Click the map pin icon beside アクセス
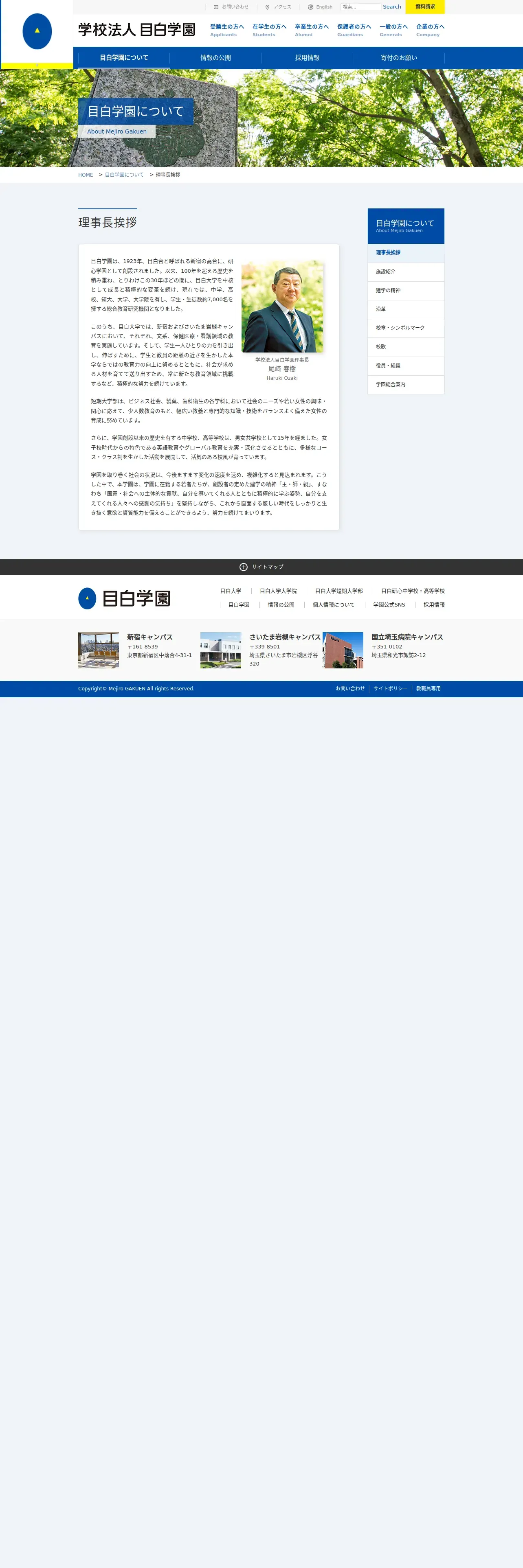Image resolution: width=523 pixels, height=1568 pixels. pos(267,7)
